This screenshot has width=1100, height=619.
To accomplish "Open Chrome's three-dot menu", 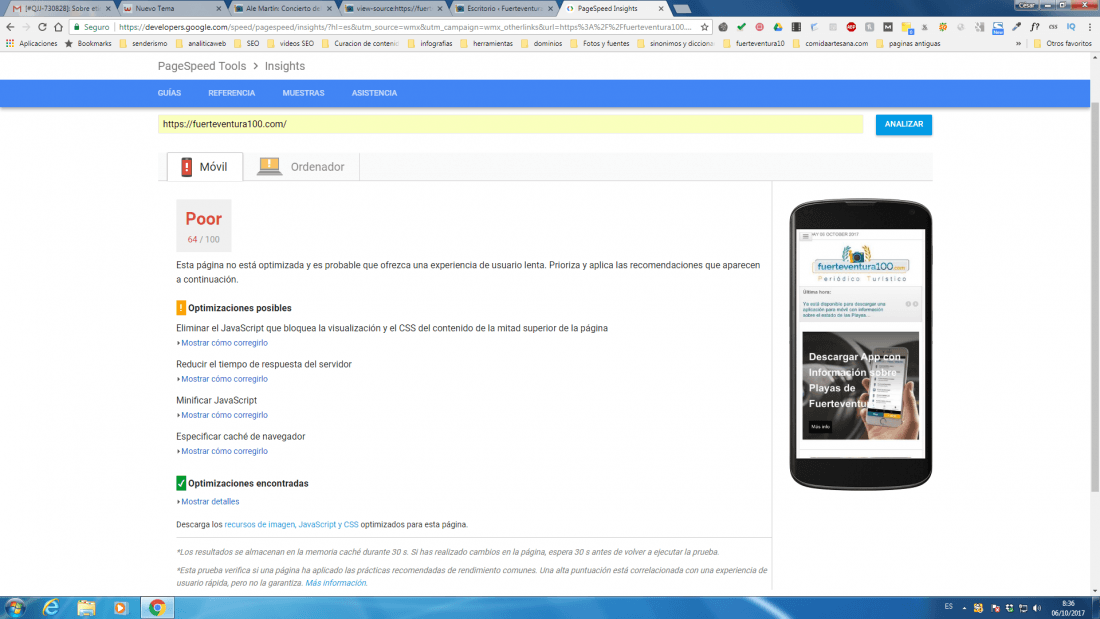I will [x=1089, y=27].
